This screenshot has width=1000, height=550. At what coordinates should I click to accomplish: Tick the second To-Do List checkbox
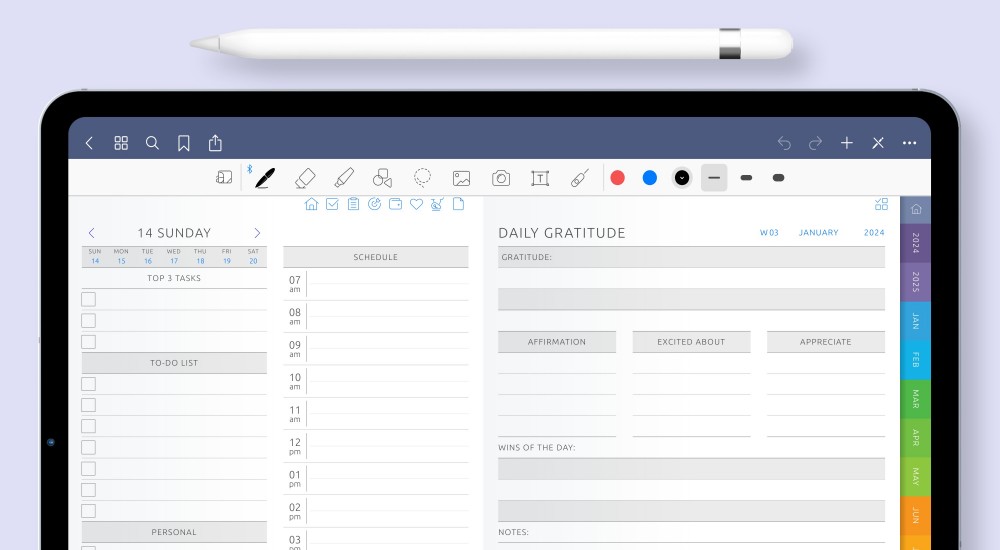(x=89, y=405)
